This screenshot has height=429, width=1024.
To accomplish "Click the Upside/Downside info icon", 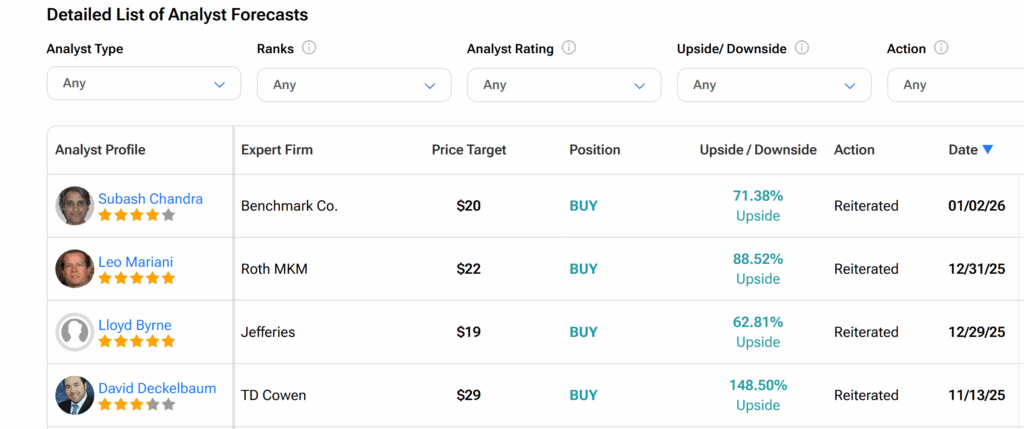I will point(802,48).
